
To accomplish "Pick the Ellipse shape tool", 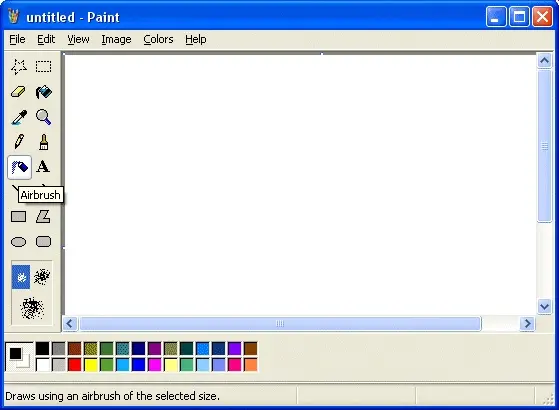I will click(x=19, y=242).
